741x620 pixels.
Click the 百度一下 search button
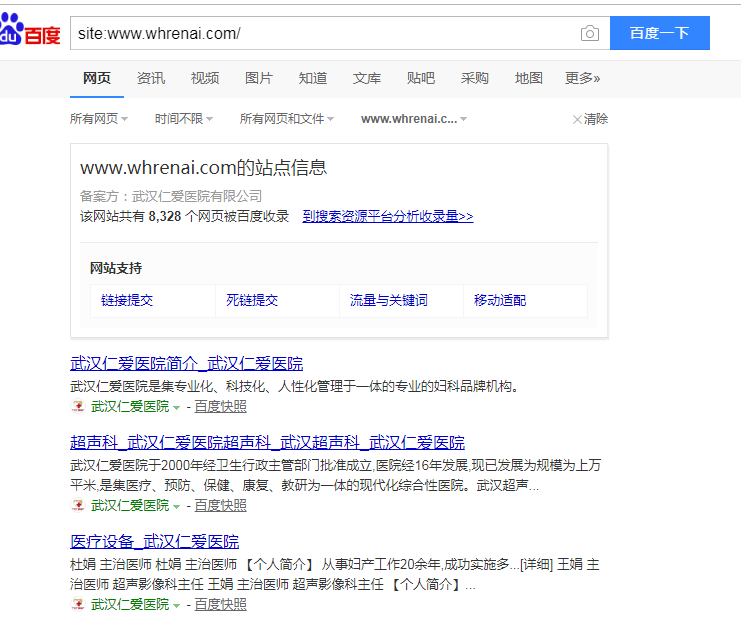tap(660, 33)
